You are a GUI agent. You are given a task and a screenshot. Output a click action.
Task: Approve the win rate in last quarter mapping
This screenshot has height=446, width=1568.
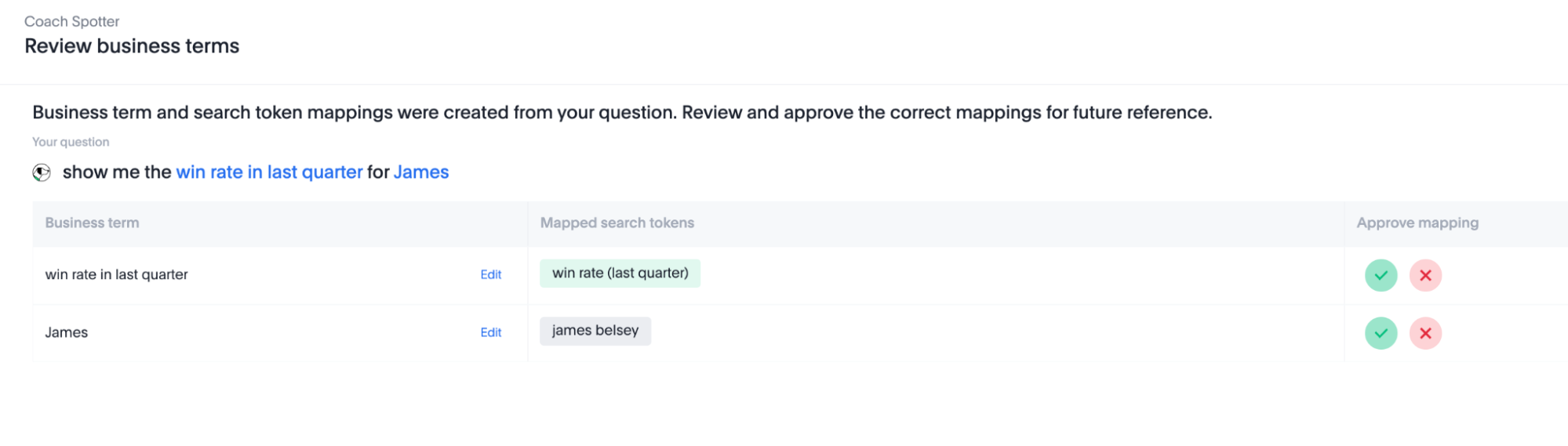pos(1381,275)
